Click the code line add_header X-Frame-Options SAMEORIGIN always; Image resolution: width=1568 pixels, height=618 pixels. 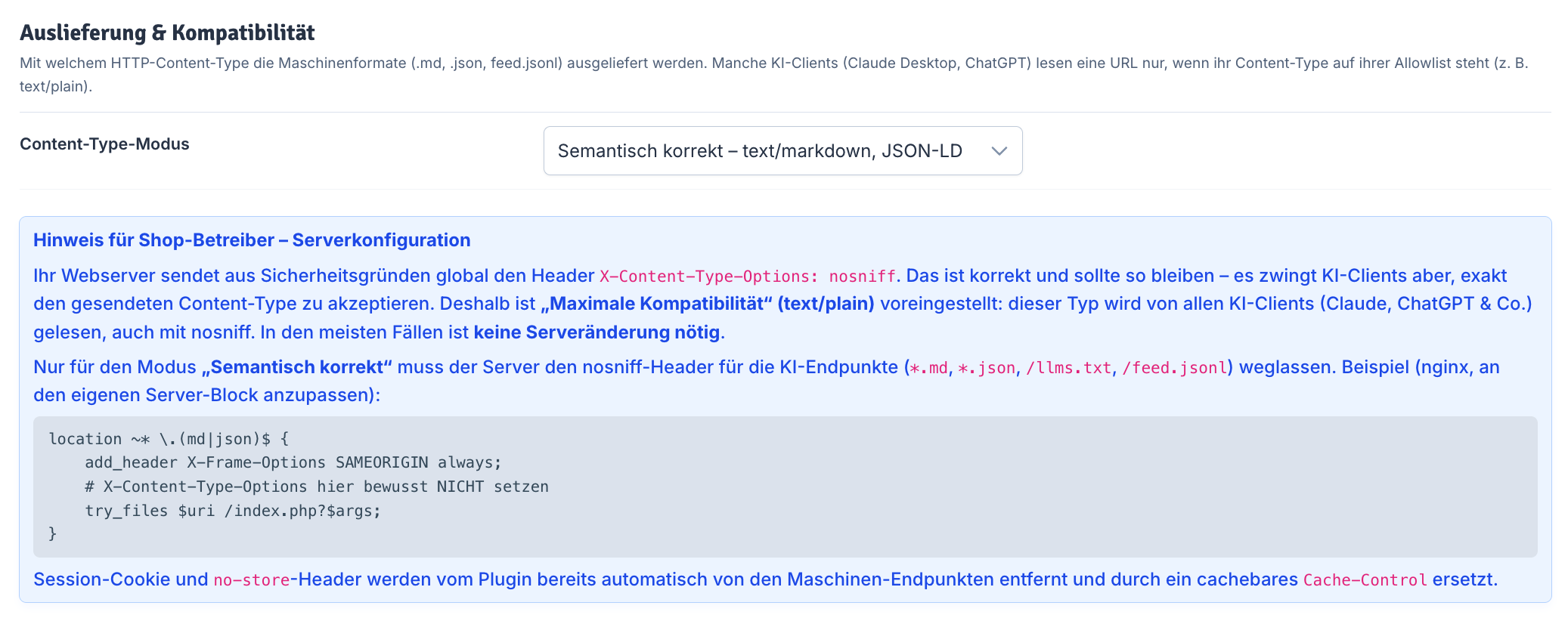tap(293, 462)
